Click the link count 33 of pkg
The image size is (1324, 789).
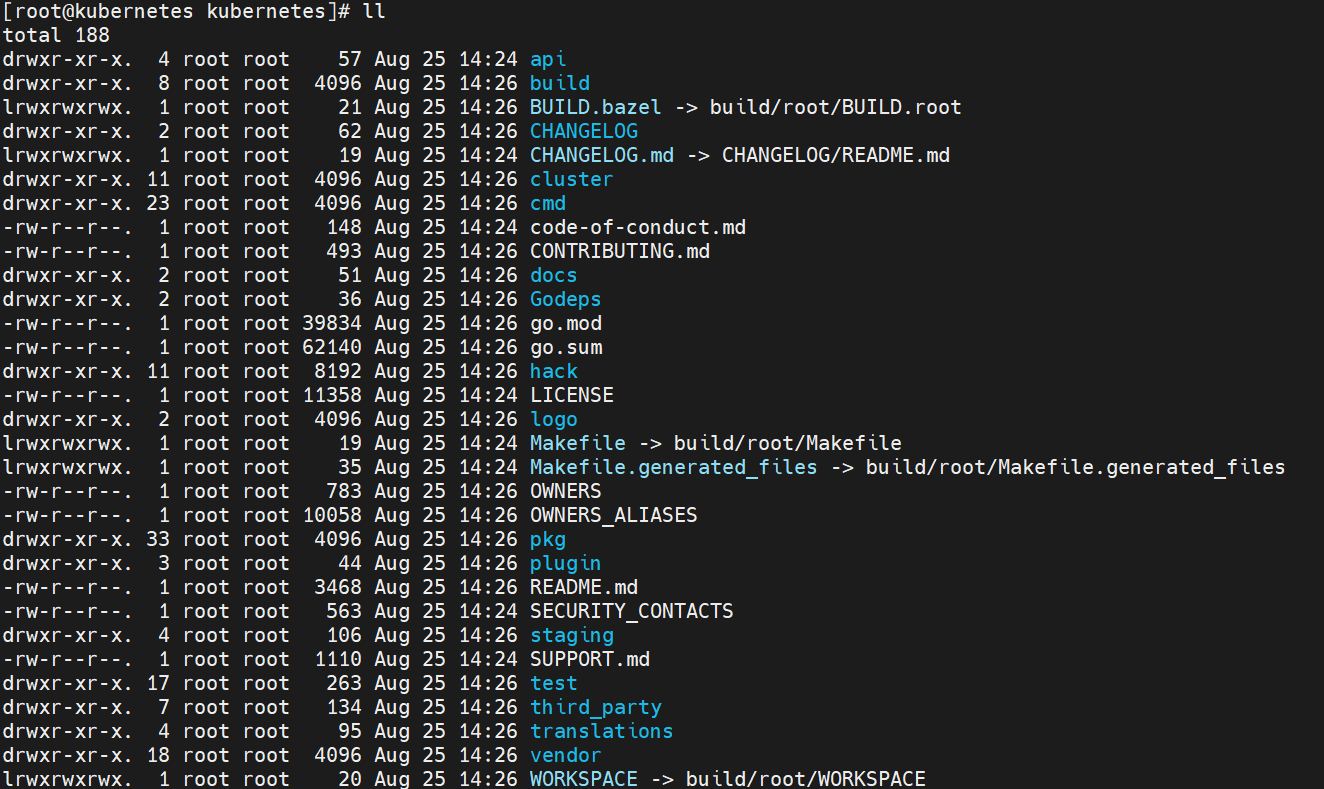(158, 539)
